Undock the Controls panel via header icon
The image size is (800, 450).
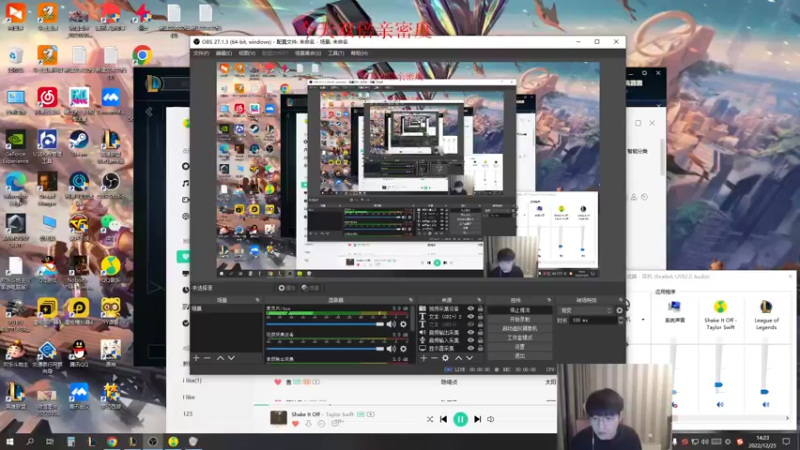pyautogui.click(x=549, y=300)
